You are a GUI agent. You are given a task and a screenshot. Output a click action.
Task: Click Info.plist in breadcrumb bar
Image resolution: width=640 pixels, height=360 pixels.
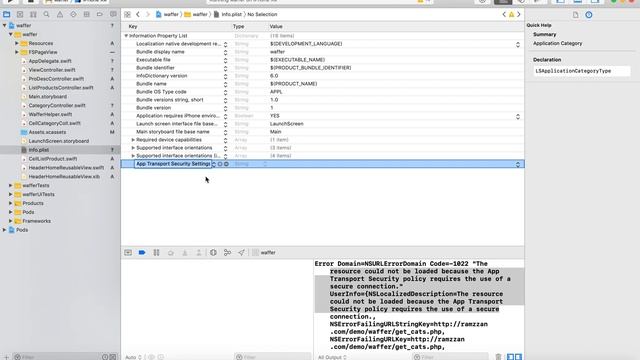point(228,14)
